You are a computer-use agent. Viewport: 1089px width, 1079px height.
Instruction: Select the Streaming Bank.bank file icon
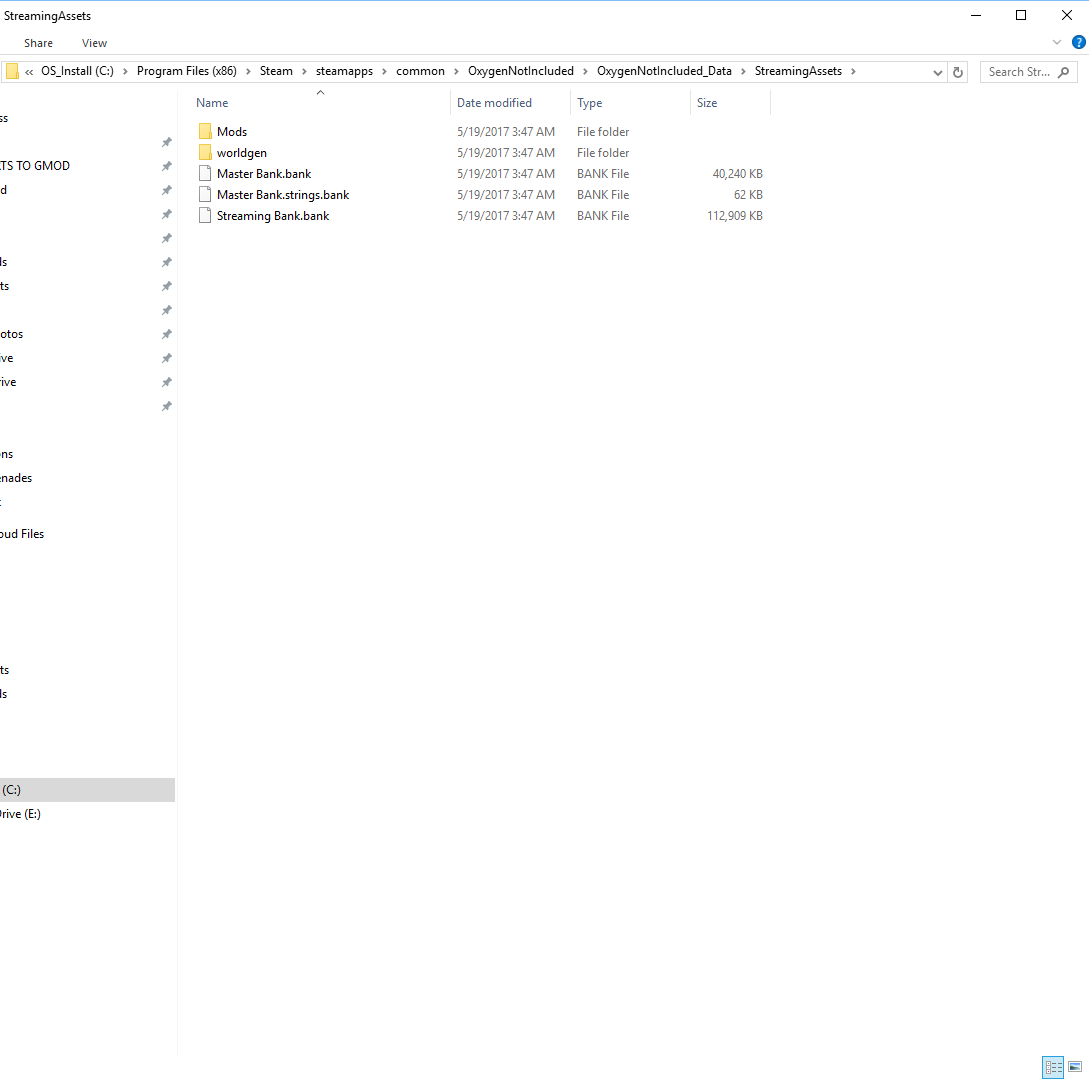(205, 215)
